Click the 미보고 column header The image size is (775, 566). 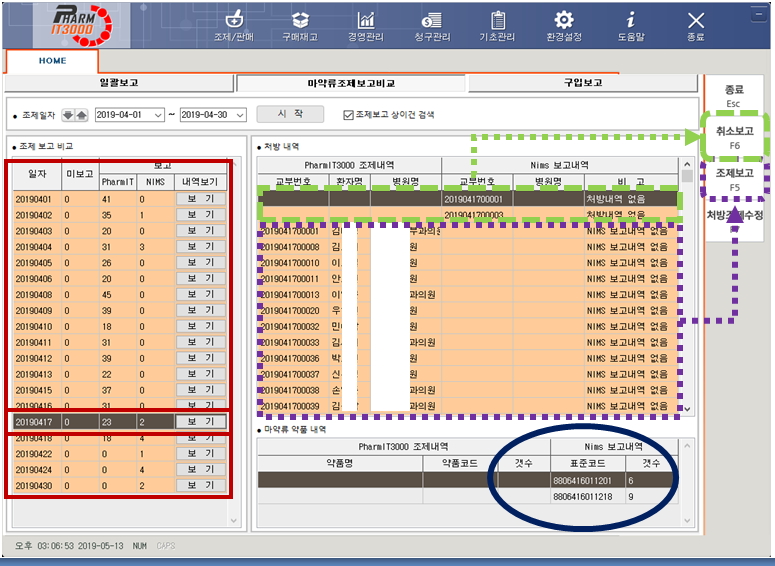click(x=80, y=174)
